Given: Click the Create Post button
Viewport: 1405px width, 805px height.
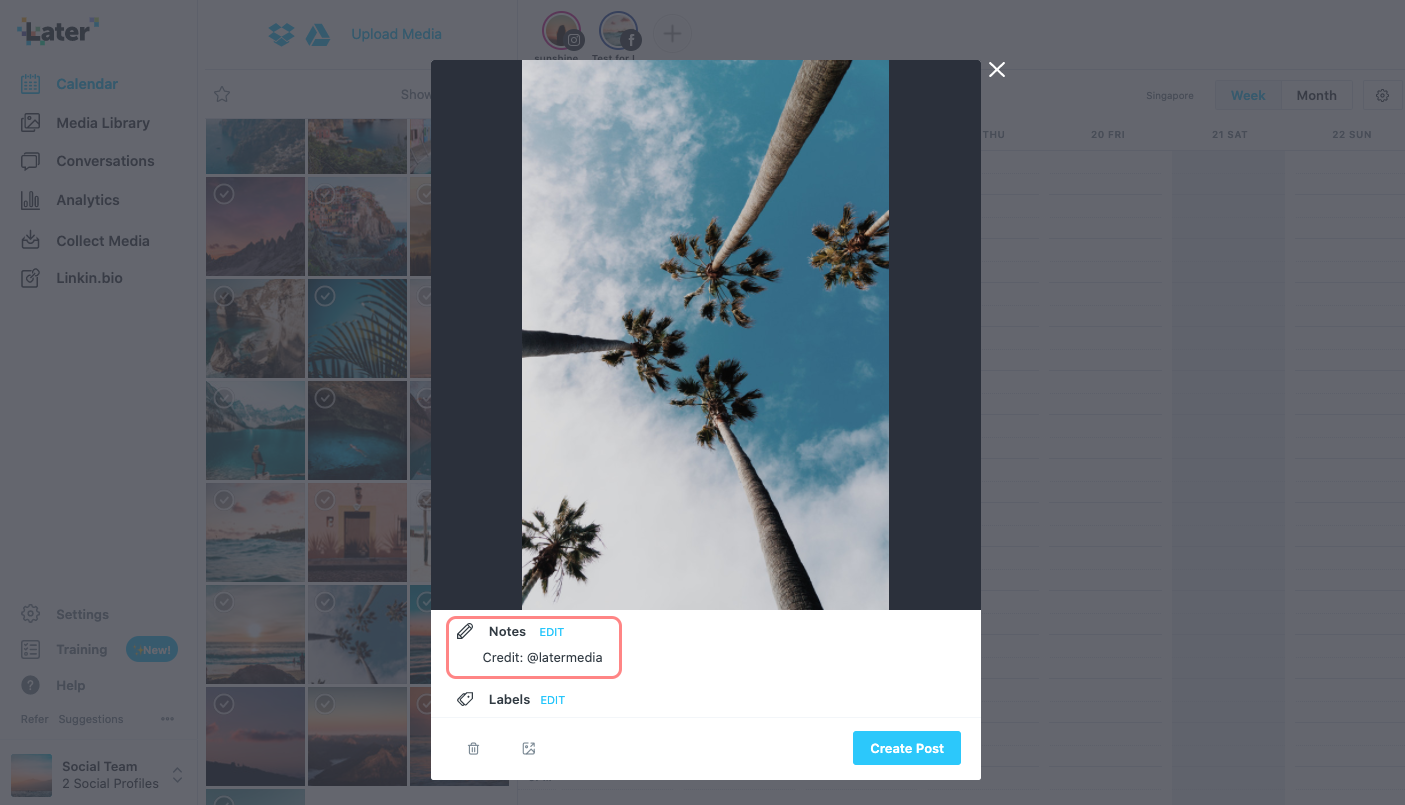Looking at the screenshot, I should pyautogui.click(x=907, y=748).
